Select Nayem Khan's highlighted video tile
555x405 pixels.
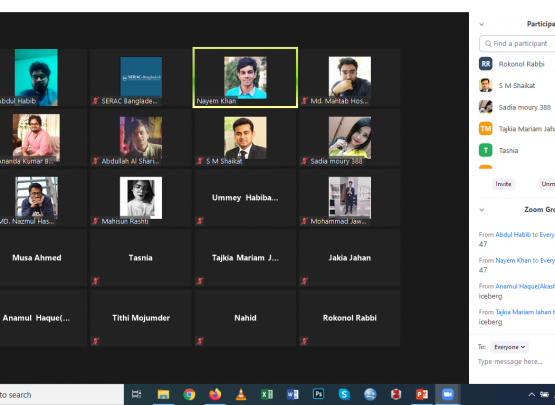coord(245,78)
